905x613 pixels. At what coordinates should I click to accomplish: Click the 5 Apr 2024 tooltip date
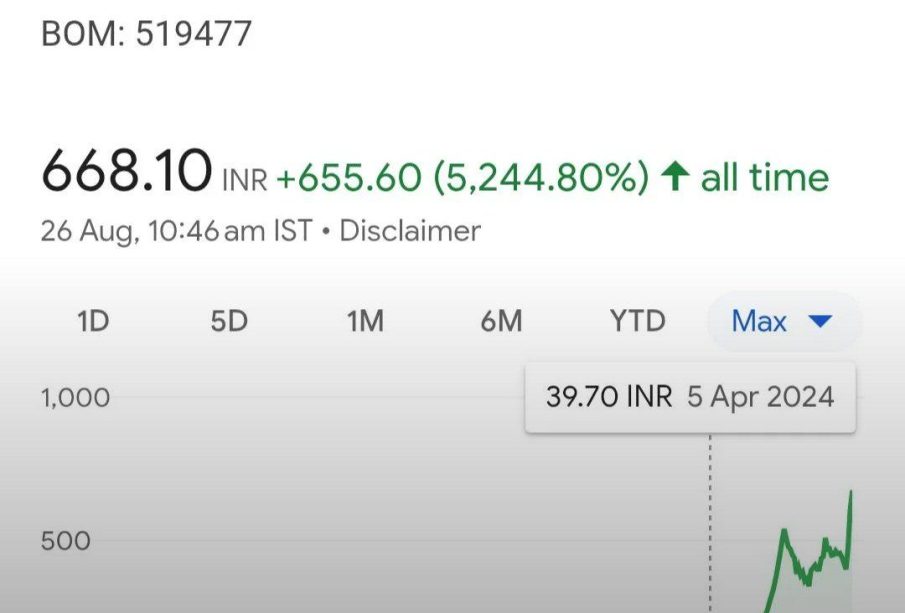(760, 397)
